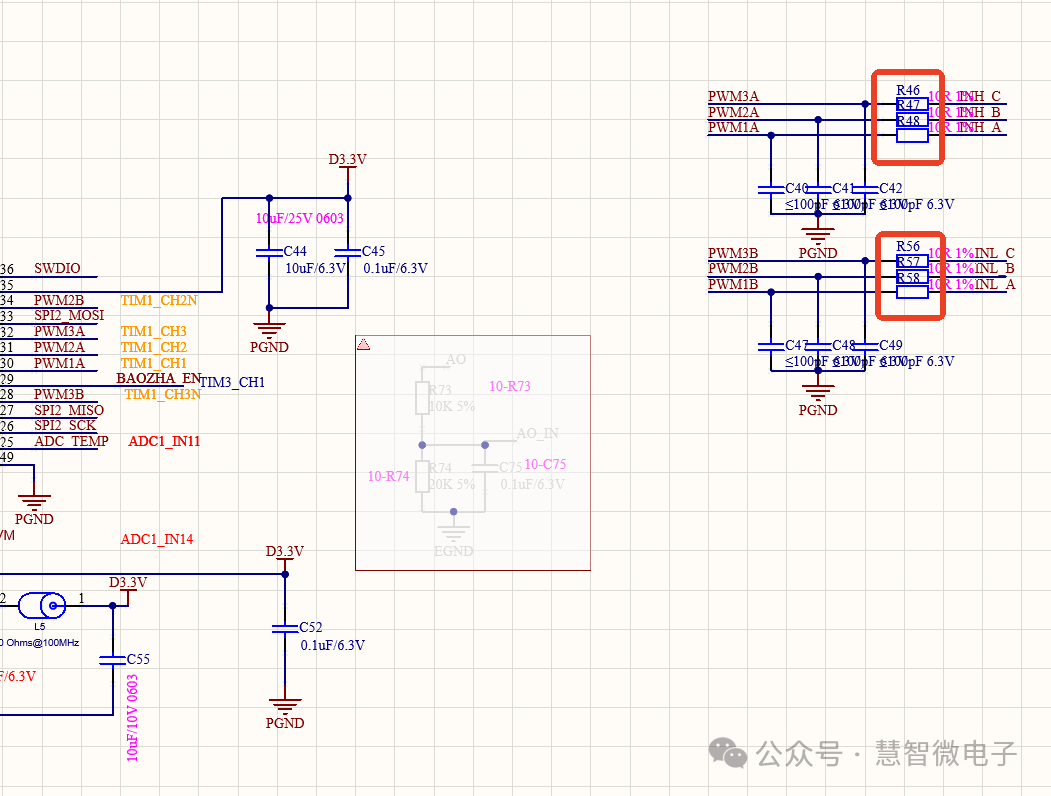The image size is (1051, 796).
Task: Select capacitor C52 symbol
Action: click(285, 628)
